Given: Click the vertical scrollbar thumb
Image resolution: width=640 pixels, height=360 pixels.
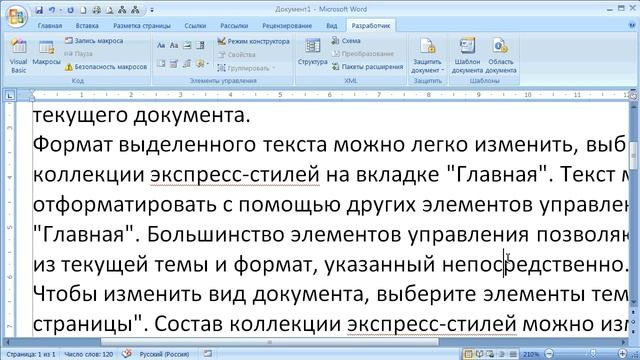Looking at the screenshot, I should pos(633,155).
